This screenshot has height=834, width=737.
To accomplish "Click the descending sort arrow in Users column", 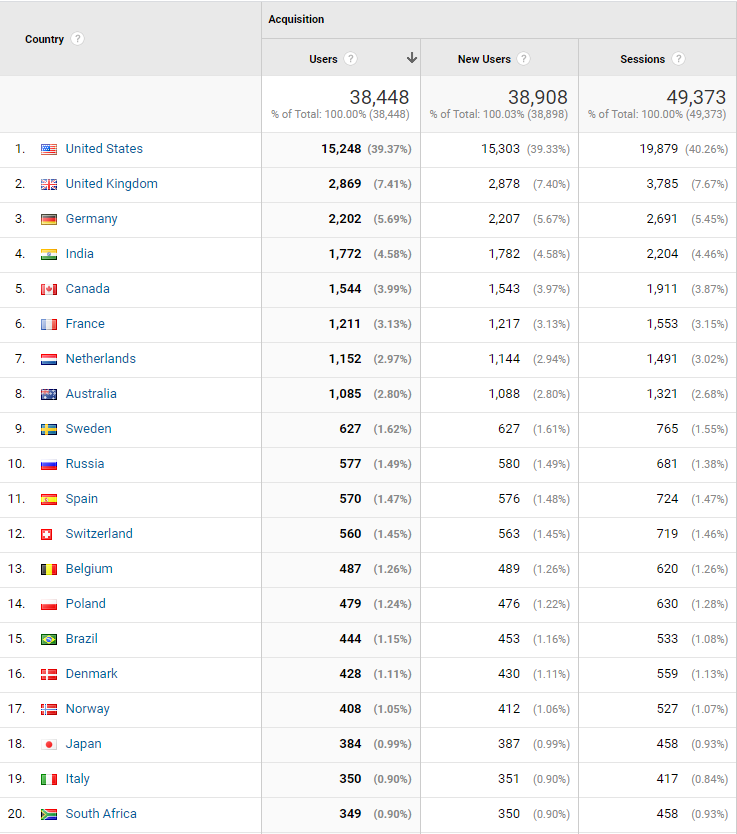I will click(411, 59).
